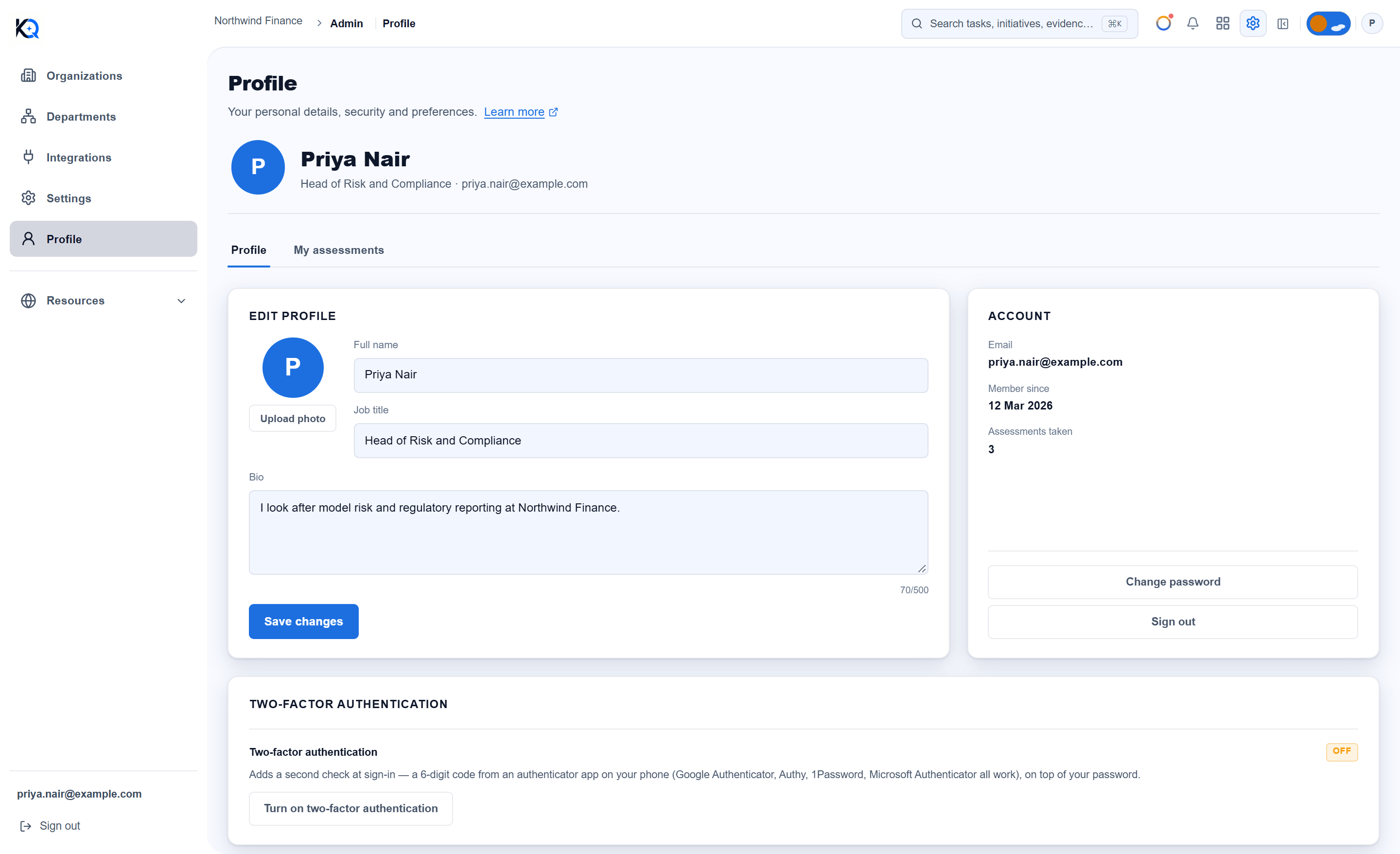The image size is (1400, 854).
Task: Click into the Bio text area
Action: pos(589,532)
